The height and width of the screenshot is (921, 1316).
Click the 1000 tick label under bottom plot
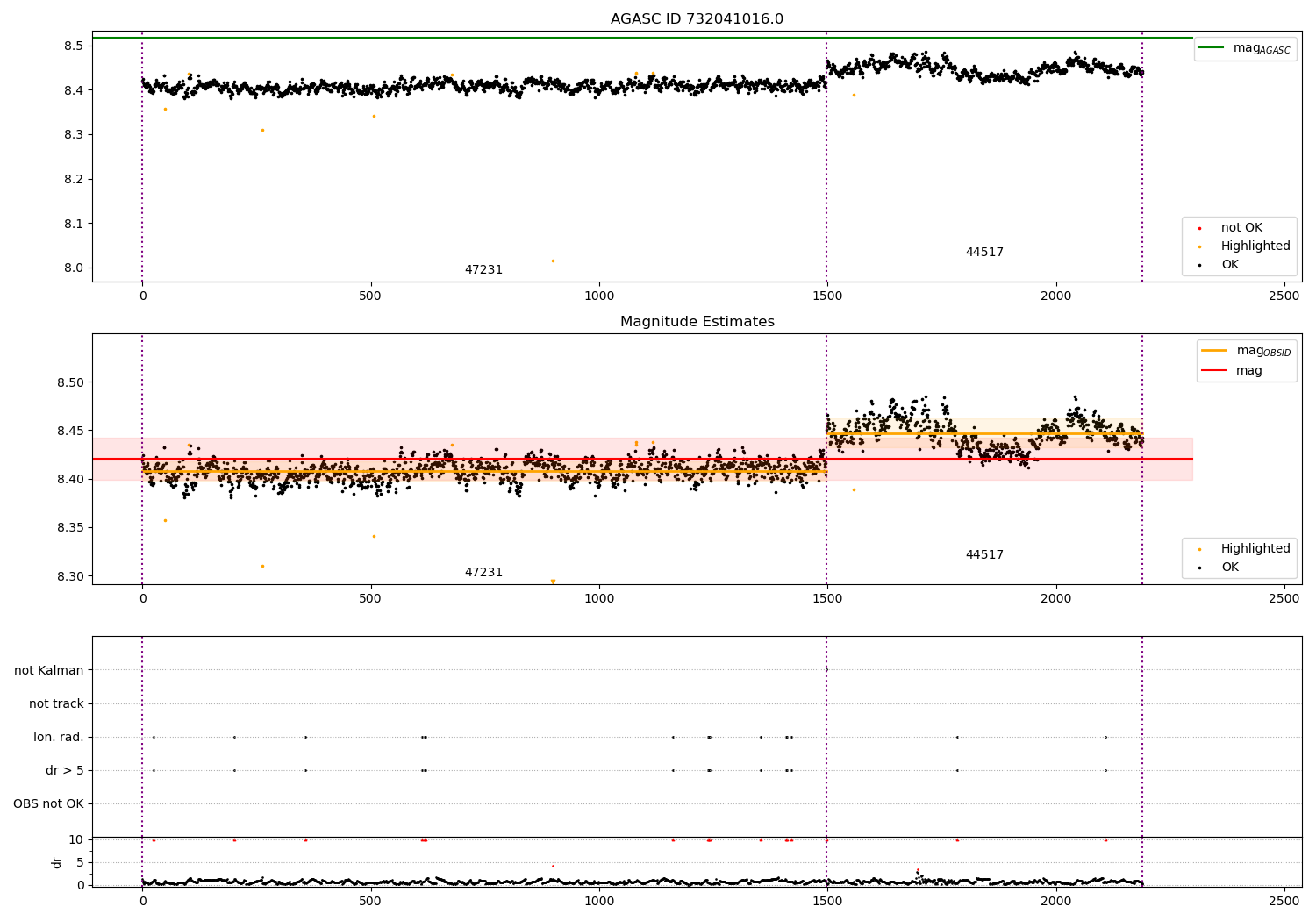coord(599,901)
